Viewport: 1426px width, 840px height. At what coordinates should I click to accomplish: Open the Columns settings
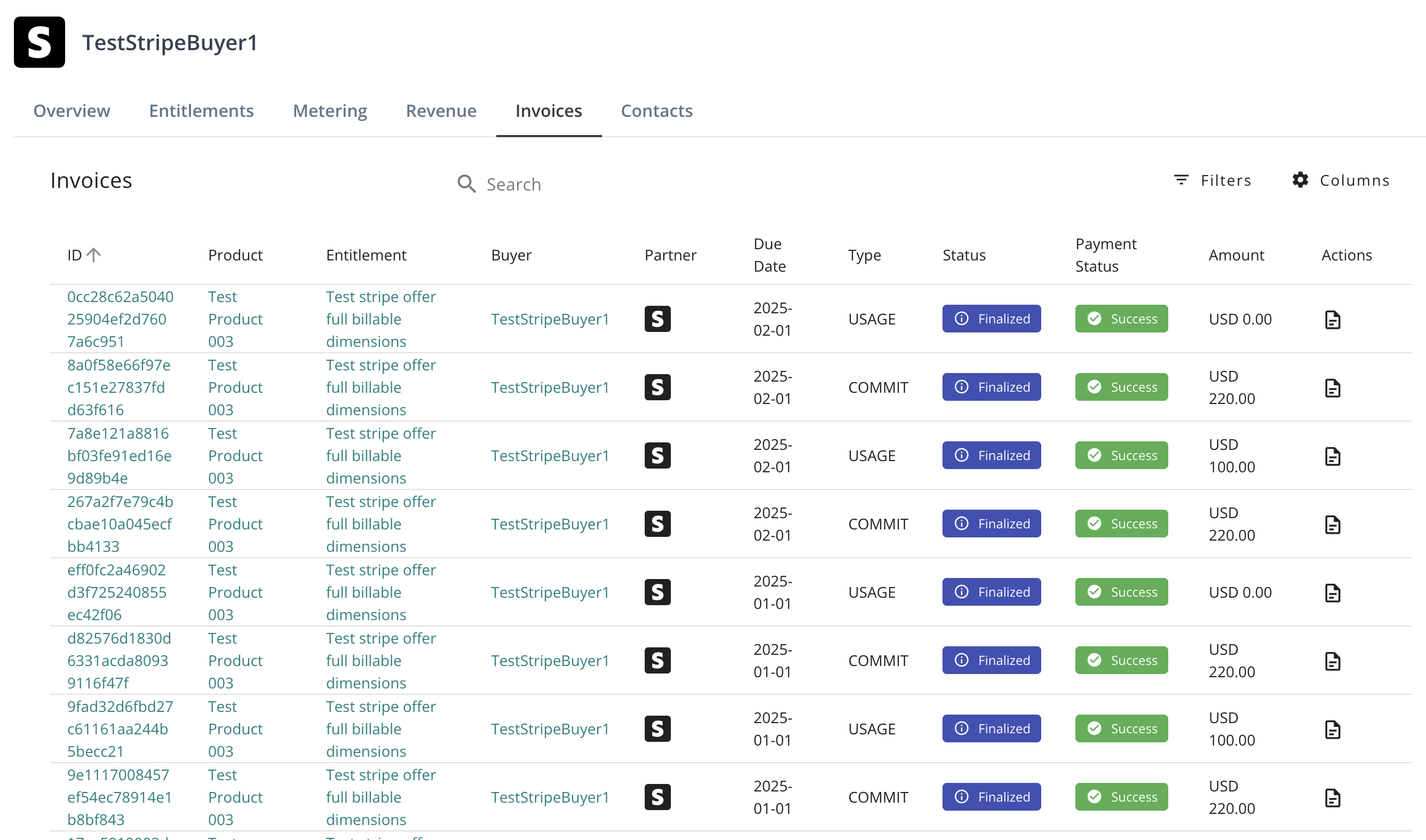(x=1341, y=180)
